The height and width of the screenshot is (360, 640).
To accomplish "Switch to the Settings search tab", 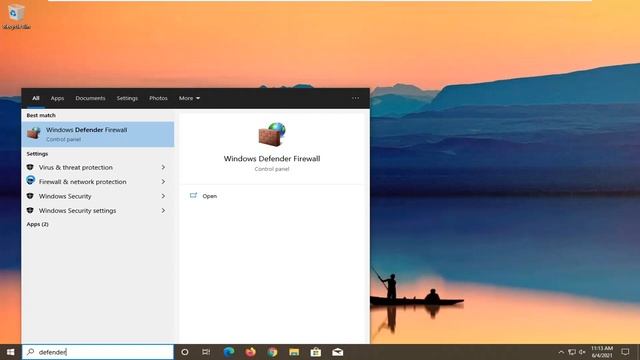I will point(127,98).
